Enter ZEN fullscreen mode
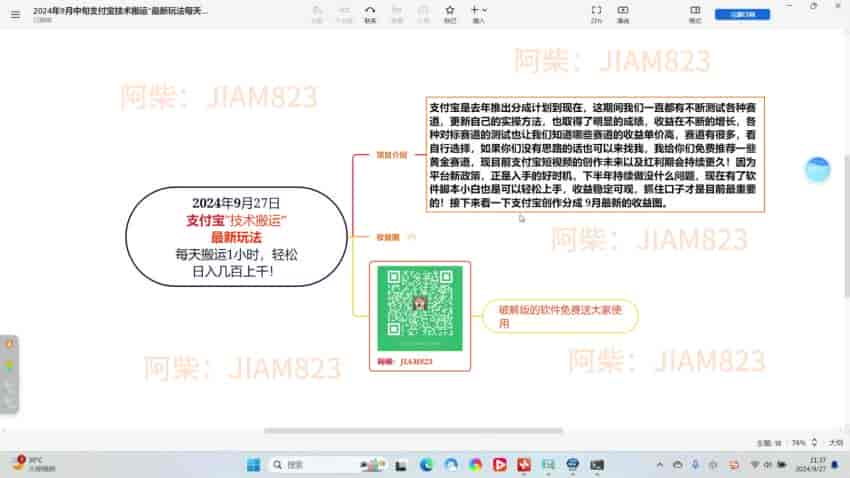This screenshot has width=850, height=478. [x=596, y=14]
